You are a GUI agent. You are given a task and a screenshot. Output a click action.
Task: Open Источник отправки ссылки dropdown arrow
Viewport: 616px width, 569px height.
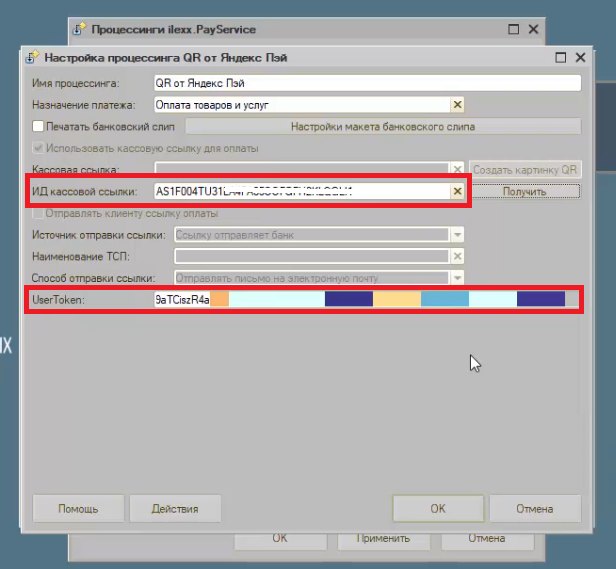457,235
